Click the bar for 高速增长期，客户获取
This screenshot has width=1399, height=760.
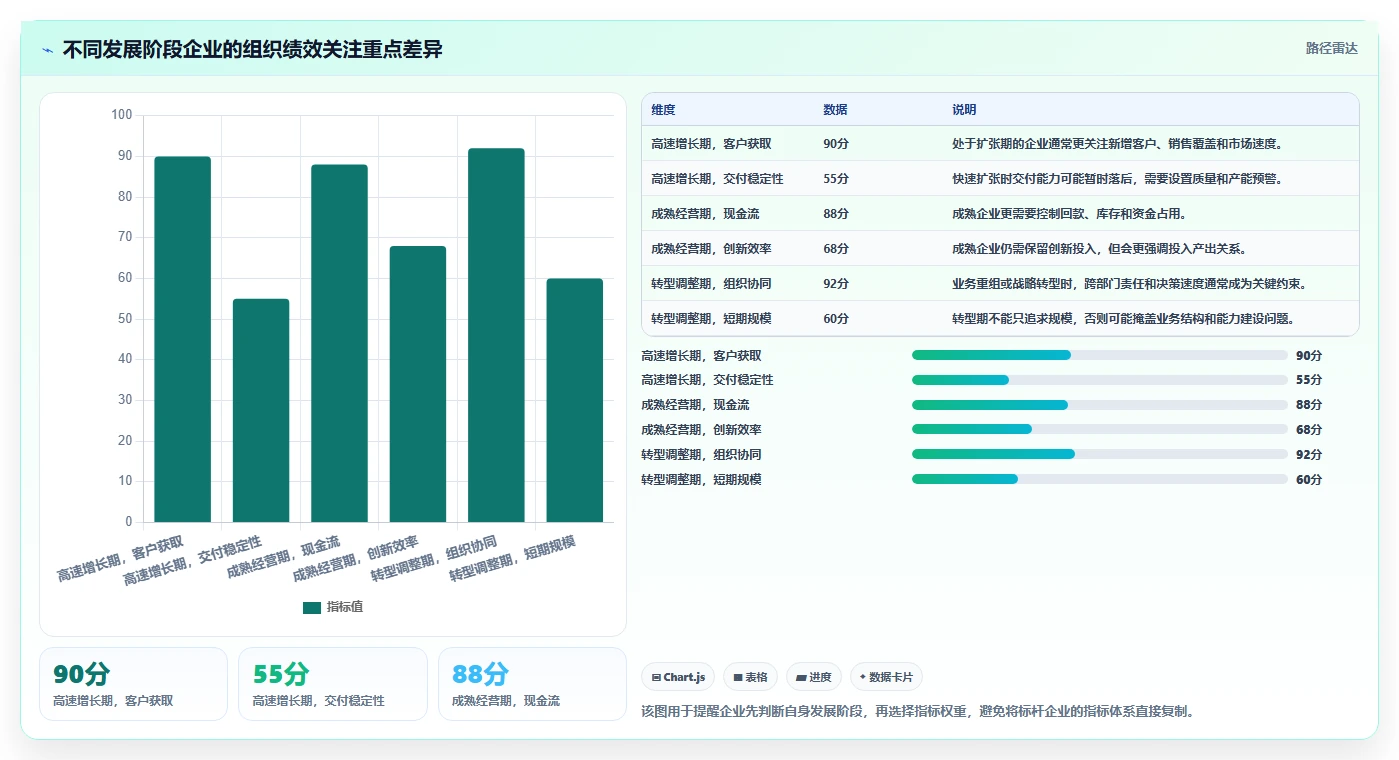coord(182,339)
